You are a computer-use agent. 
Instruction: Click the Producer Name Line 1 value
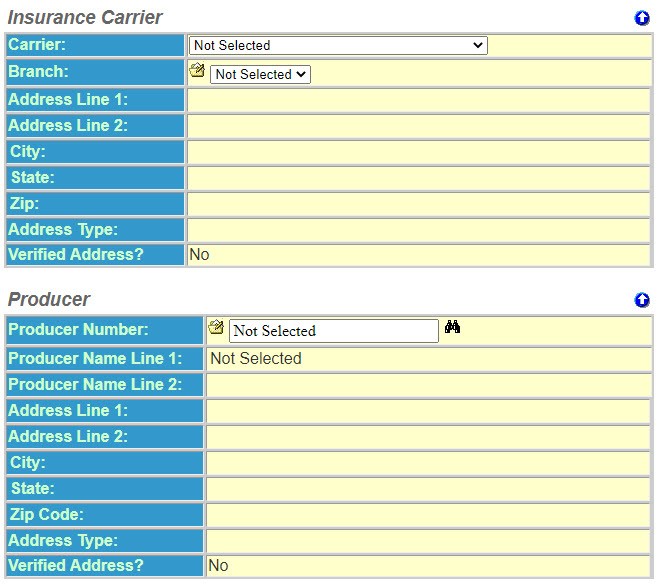[x=256, y=358]
